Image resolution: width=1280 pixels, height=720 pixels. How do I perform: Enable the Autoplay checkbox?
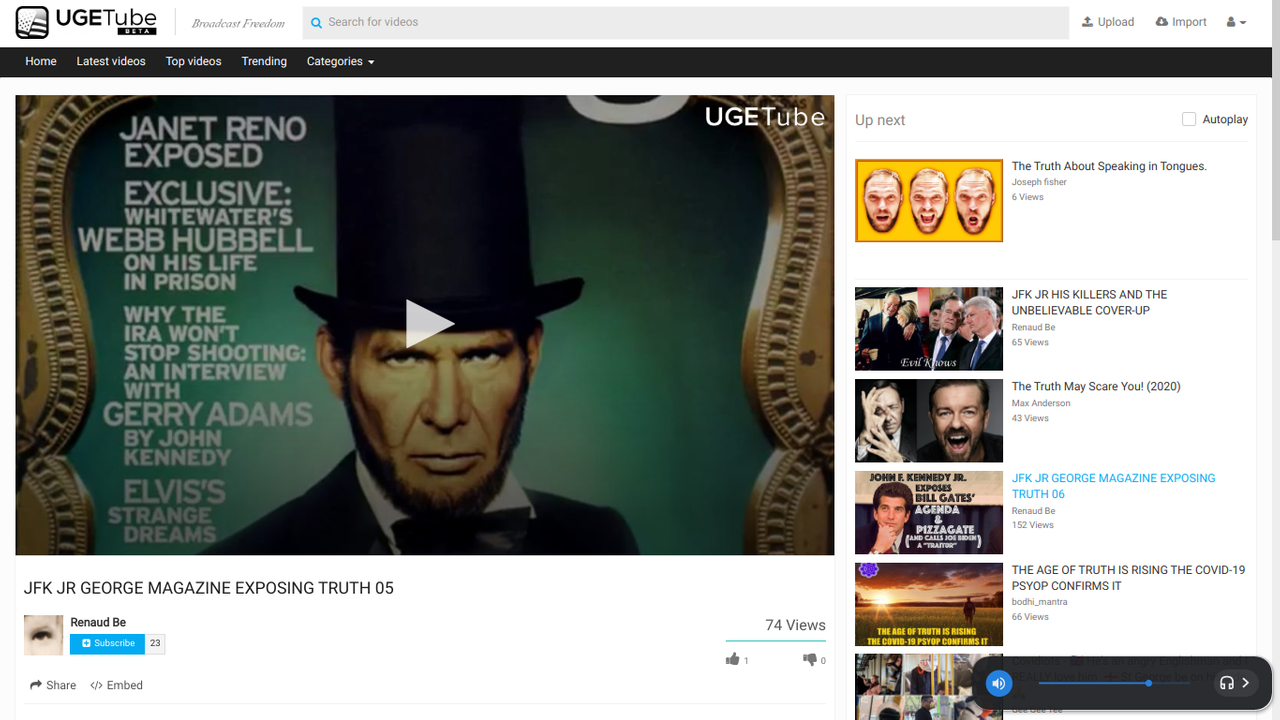pyautogui.click(x=1189, y=119)
